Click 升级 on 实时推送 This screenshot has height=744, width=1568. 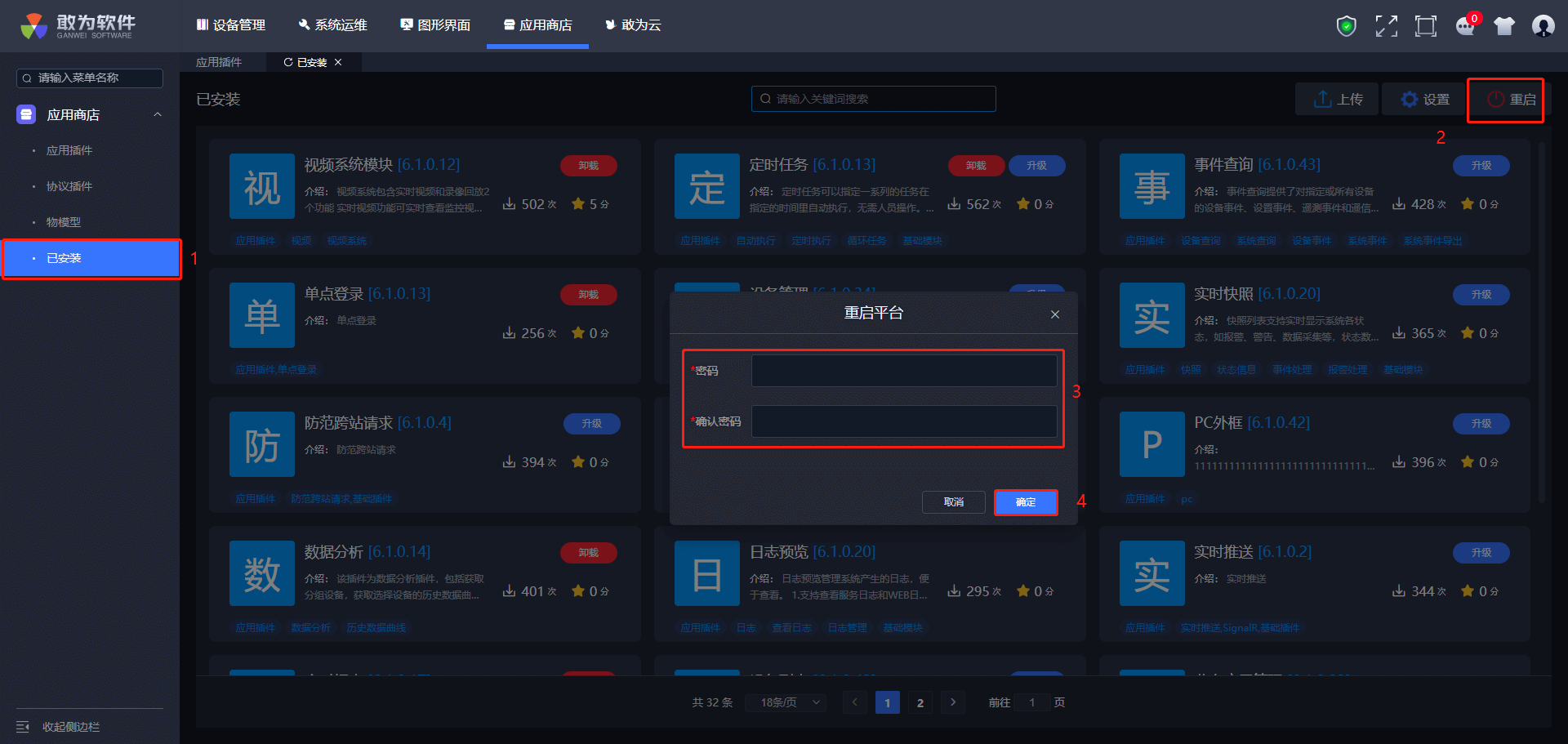pyautogui.click(x=1481, y=553)
